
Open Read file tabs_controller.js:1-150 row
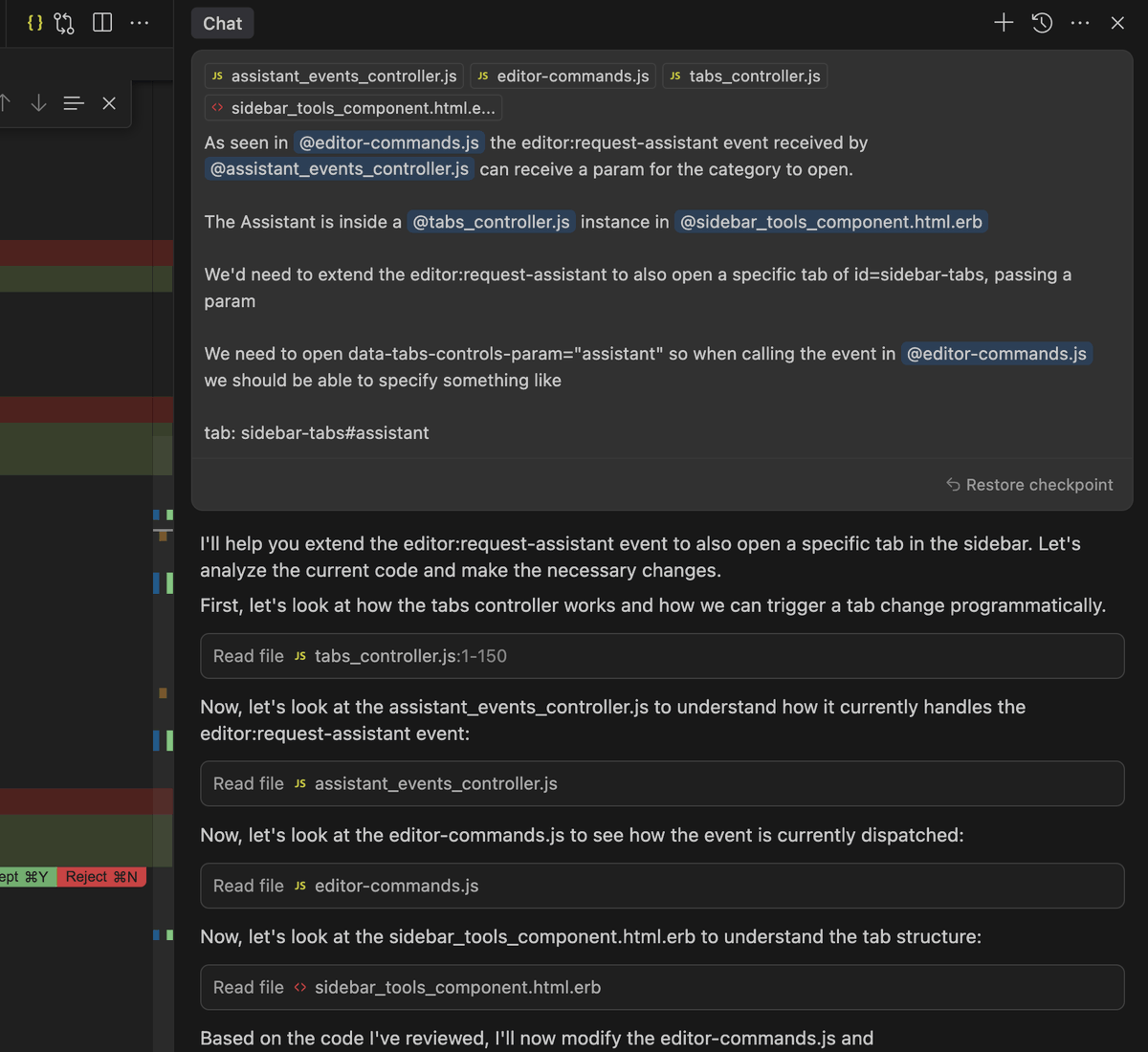pos(662,656)
